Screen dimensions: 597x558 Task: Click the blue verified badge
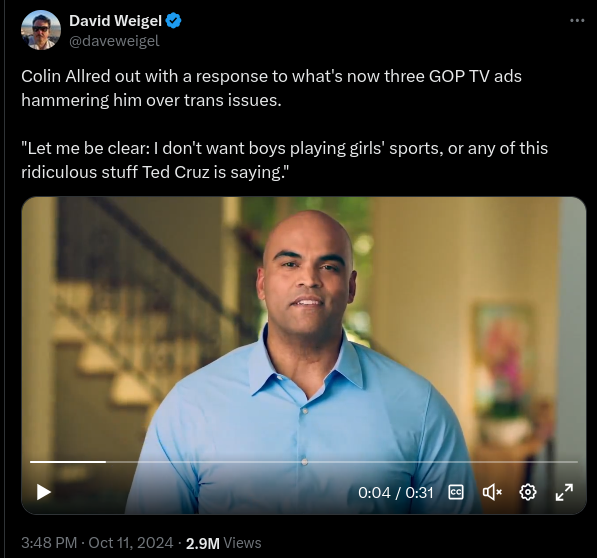pyautogui.click(x=174, y=21)
